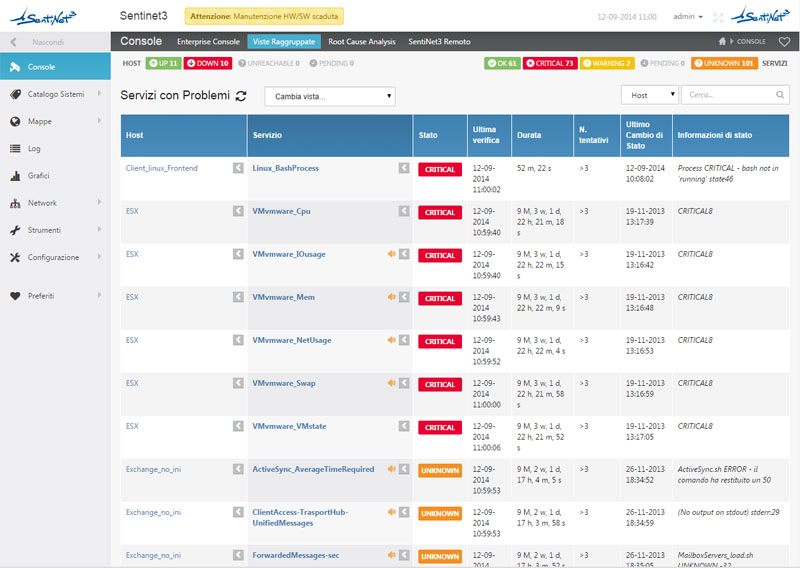Click speaker icon for ActiveSync_AverageTimeRequired

click(x=392, y=468)
